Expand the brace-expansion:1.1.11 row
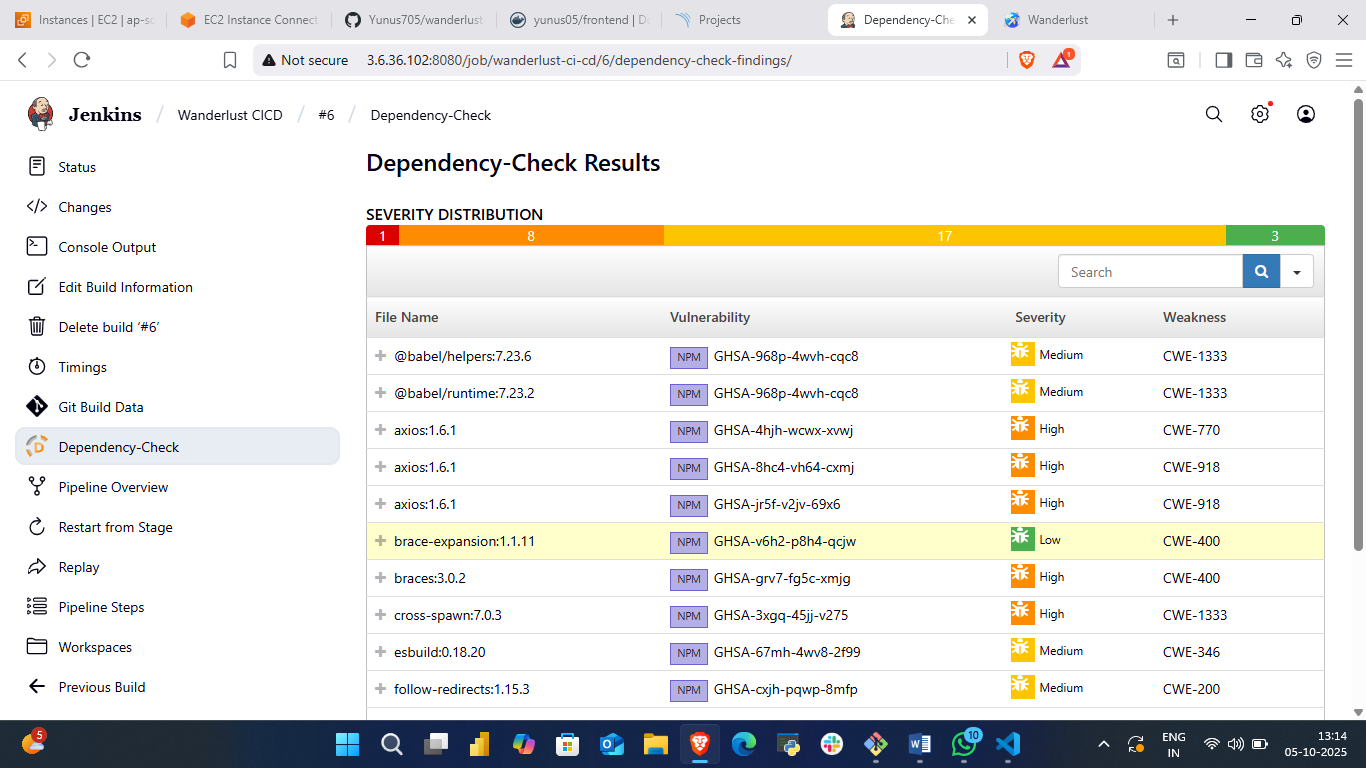Viewport: 1366px width, 768px height. (x=380, y=541)
